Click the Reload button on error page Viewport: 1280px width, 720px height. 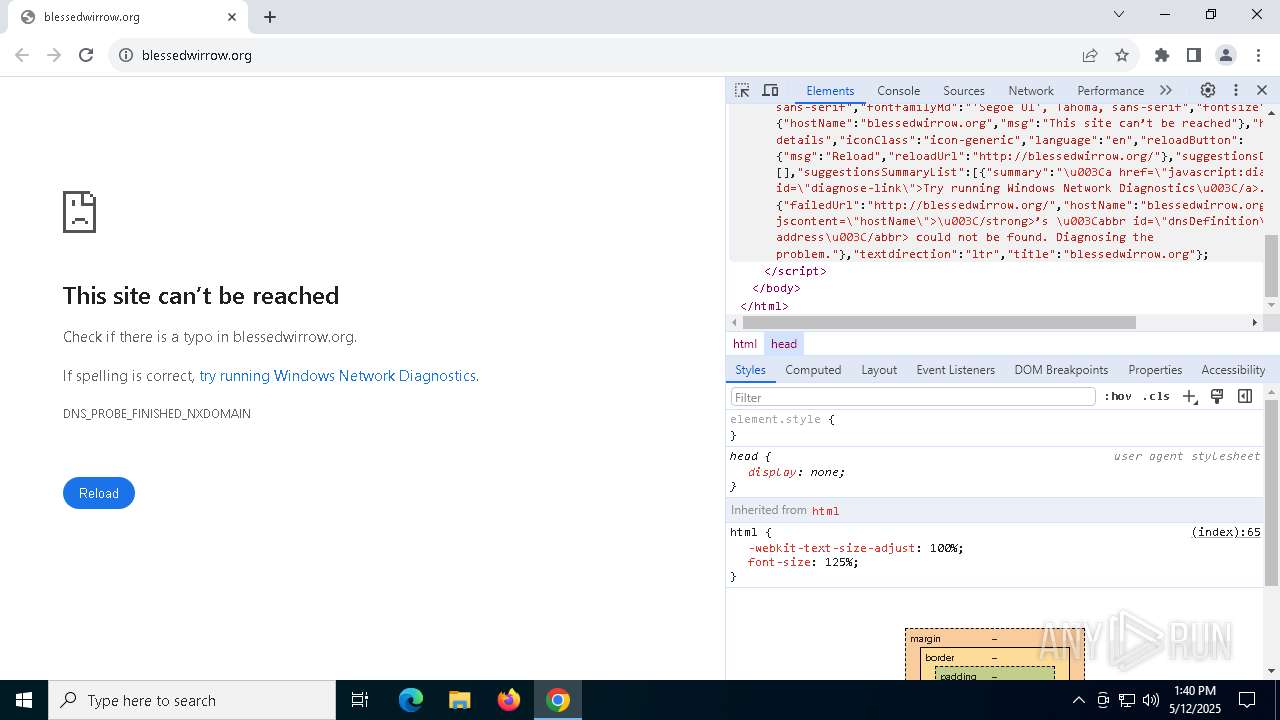99,493
